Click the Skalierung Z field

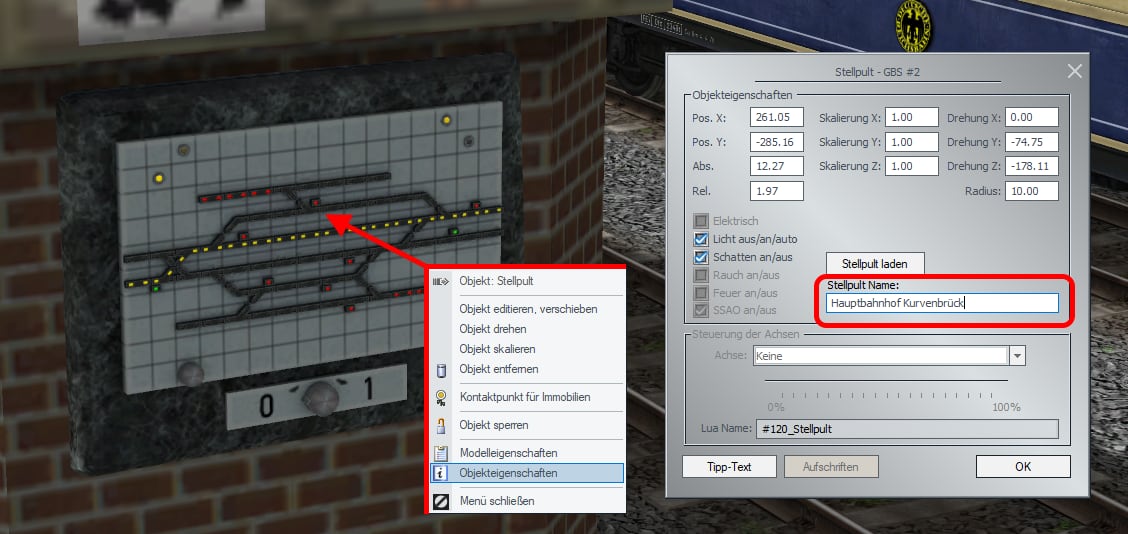coord(911,166)
